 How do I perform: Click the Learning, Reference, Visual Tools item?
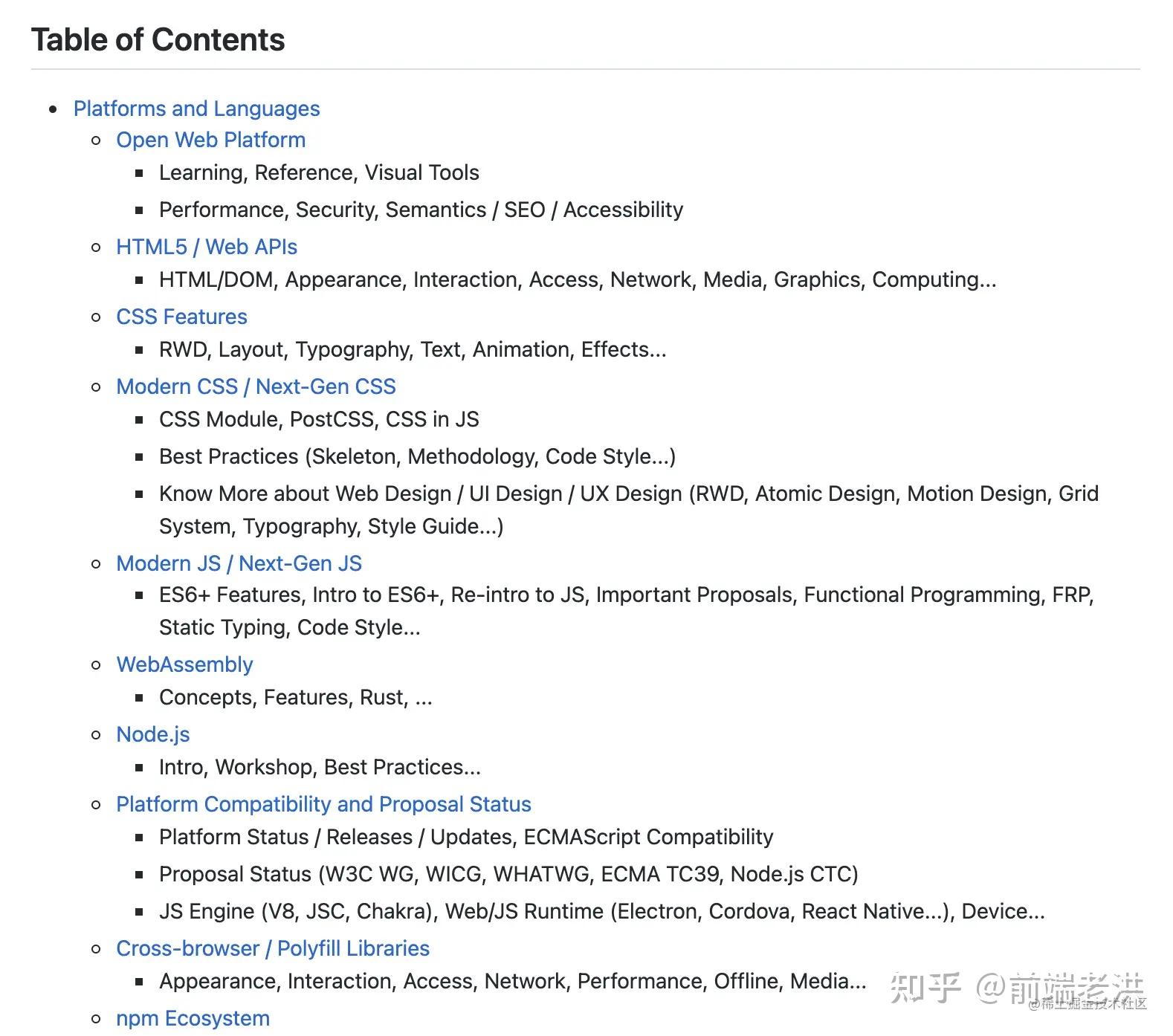click(x=319, y=172)
